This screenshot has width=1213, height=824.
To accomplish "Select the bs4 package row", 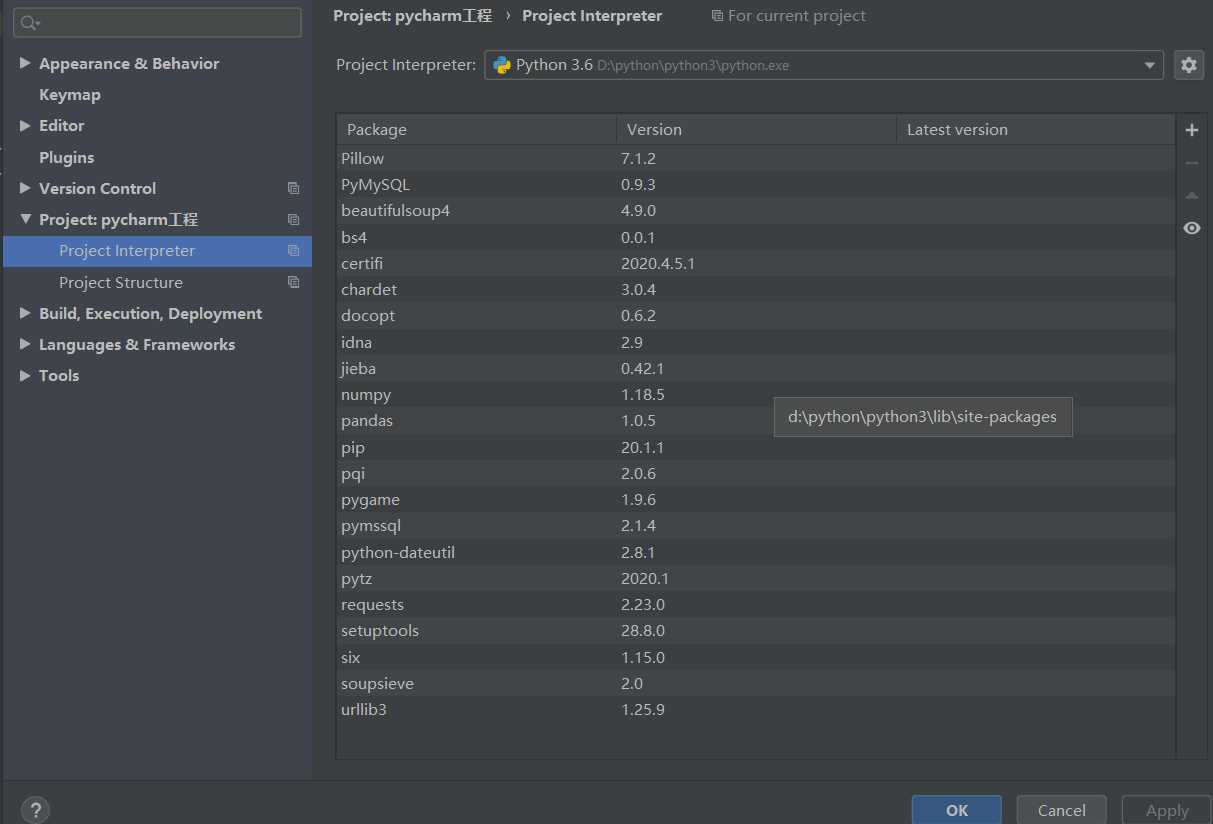I will point(756,237).
